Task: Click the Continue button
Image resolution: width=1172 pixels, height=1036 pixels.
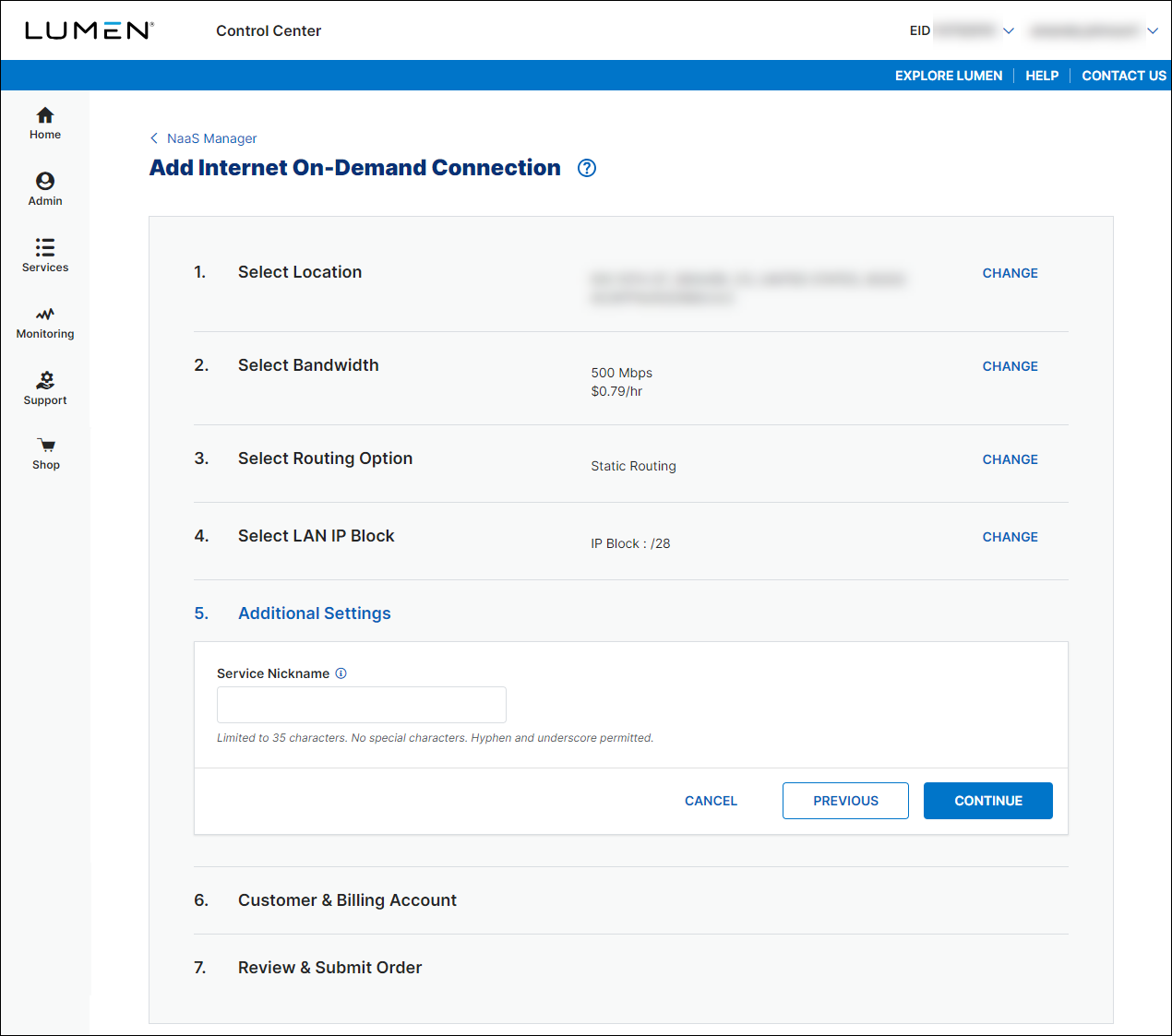Action: tap(987, 801)
